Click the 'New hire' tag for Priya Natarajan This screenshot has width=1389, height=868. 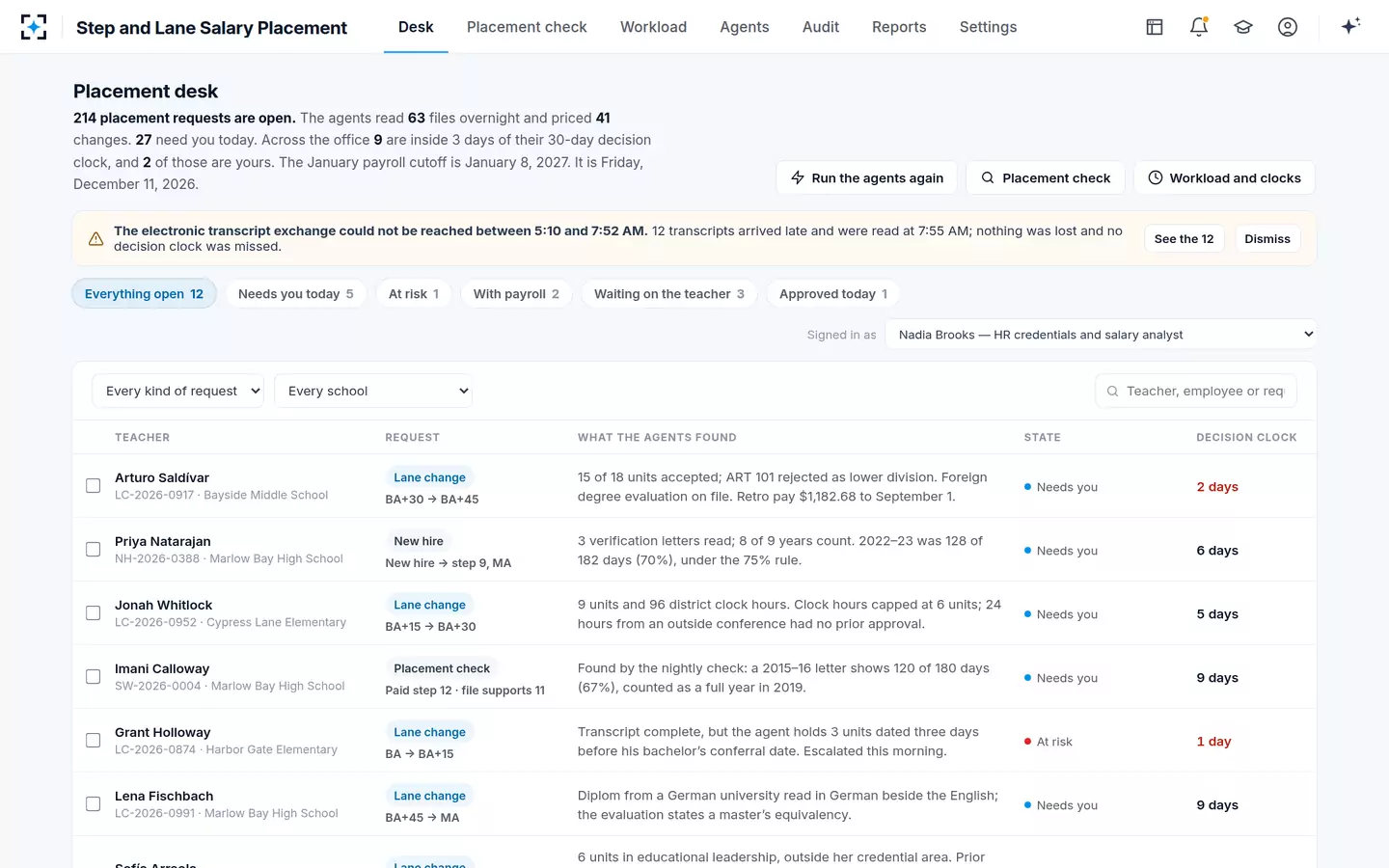419,541
